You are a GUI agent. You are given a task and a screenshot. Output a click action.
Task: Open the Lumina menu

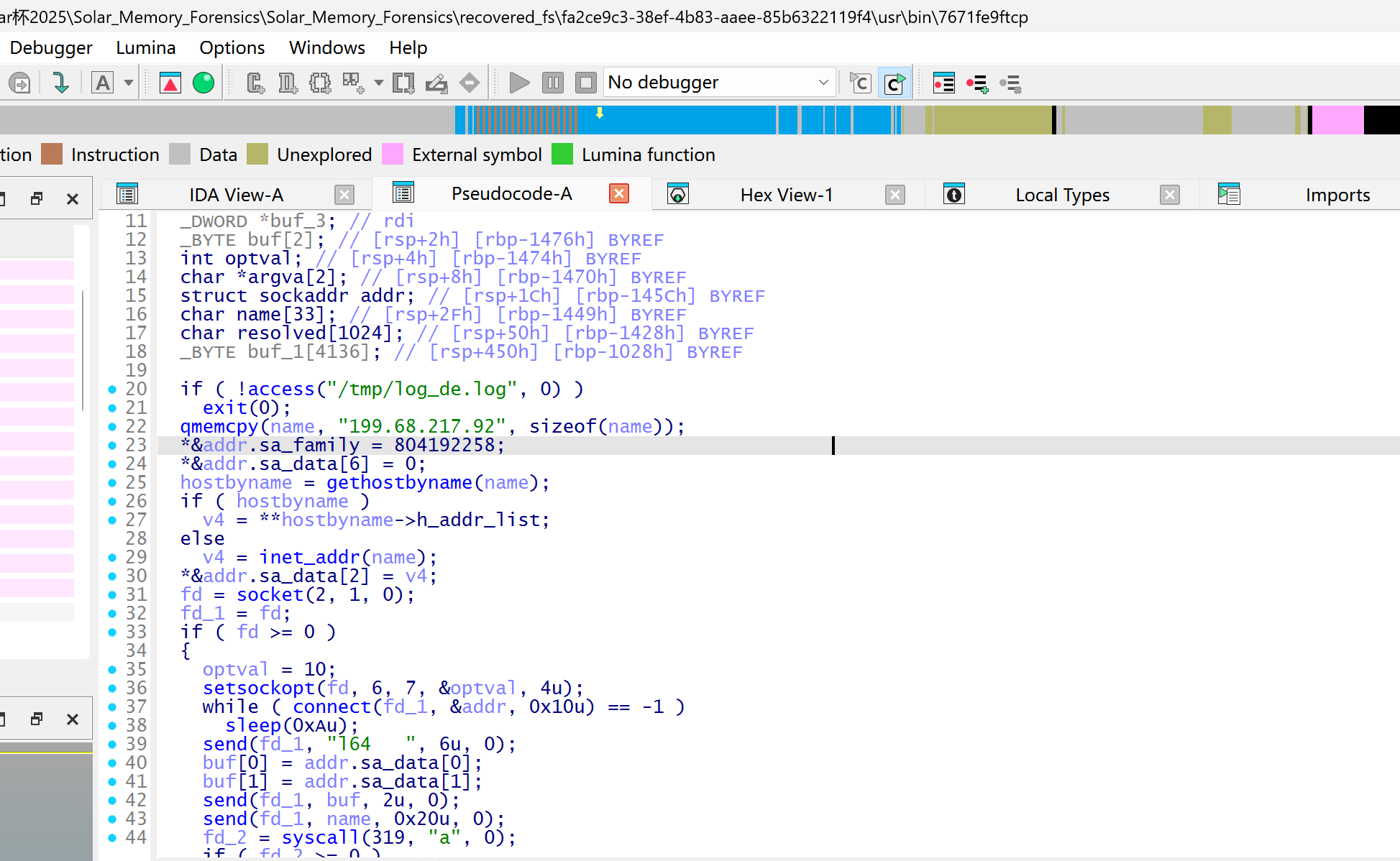[145, 48]
